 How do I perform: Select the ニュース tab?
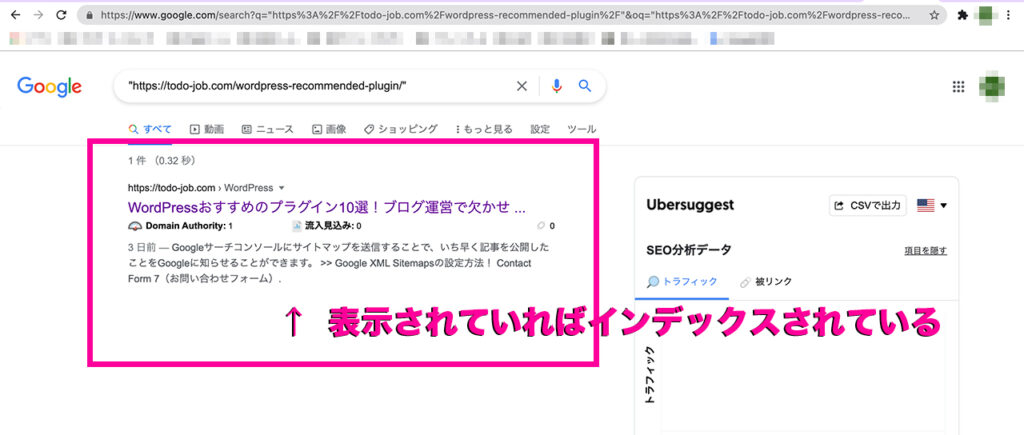point(268,129)
